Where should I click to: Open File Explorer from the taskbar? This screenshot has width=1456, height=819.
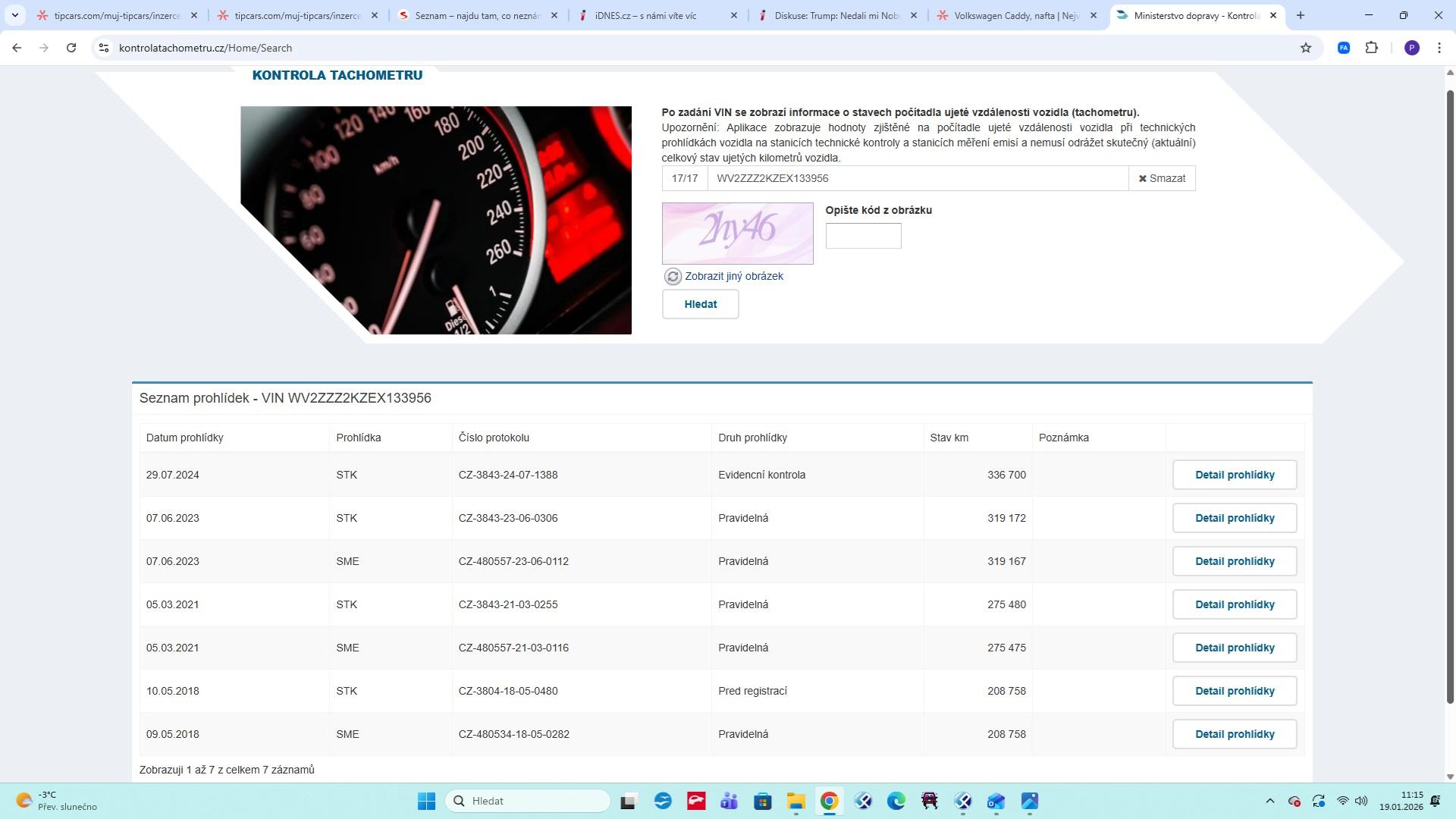point(795,802)
